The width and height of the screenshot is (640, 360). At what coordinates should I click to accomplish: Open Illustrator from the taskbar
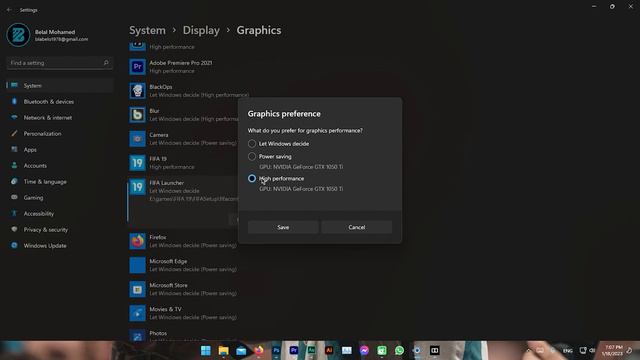click(329, 351)
